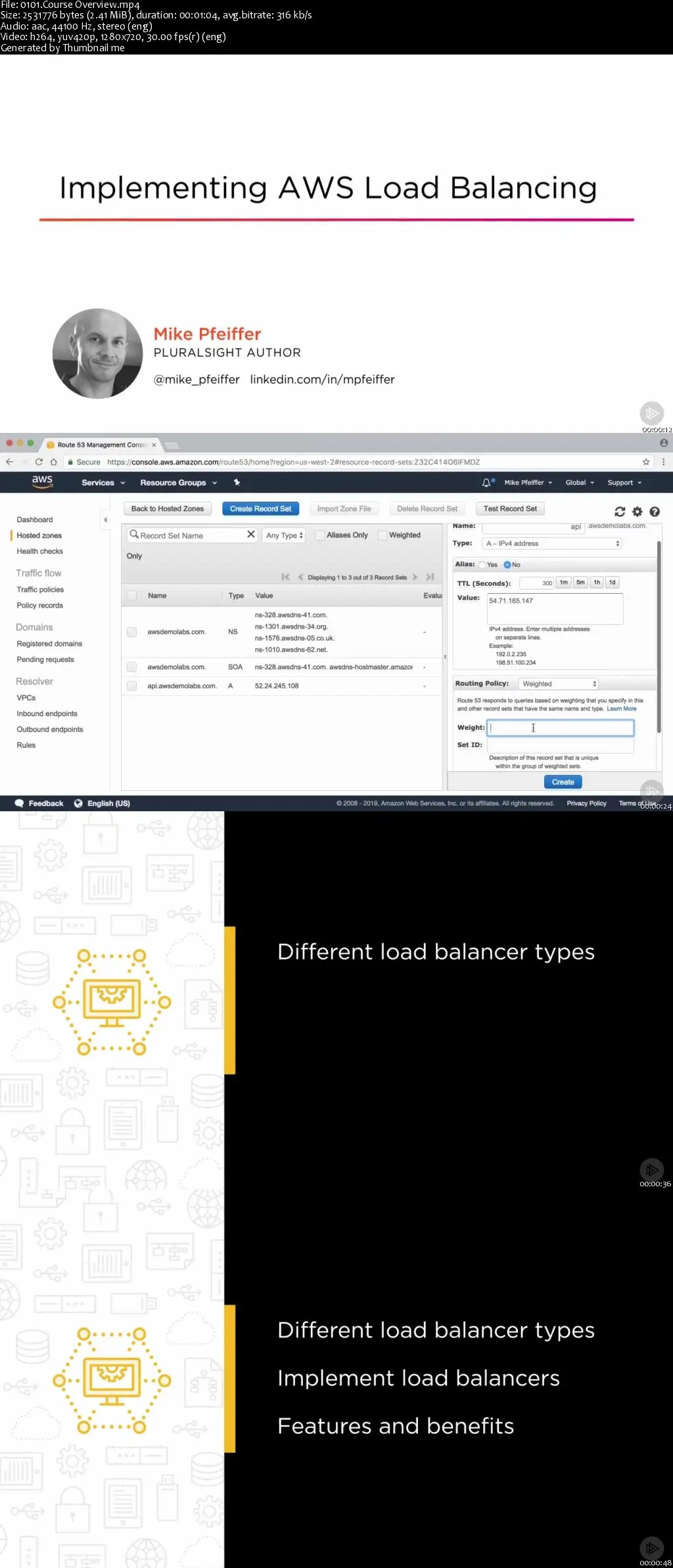Click the browser profile avatar icon
The width and height of the screenshot is (673, 1568).
pyautogui.click(x=664, y=443)
